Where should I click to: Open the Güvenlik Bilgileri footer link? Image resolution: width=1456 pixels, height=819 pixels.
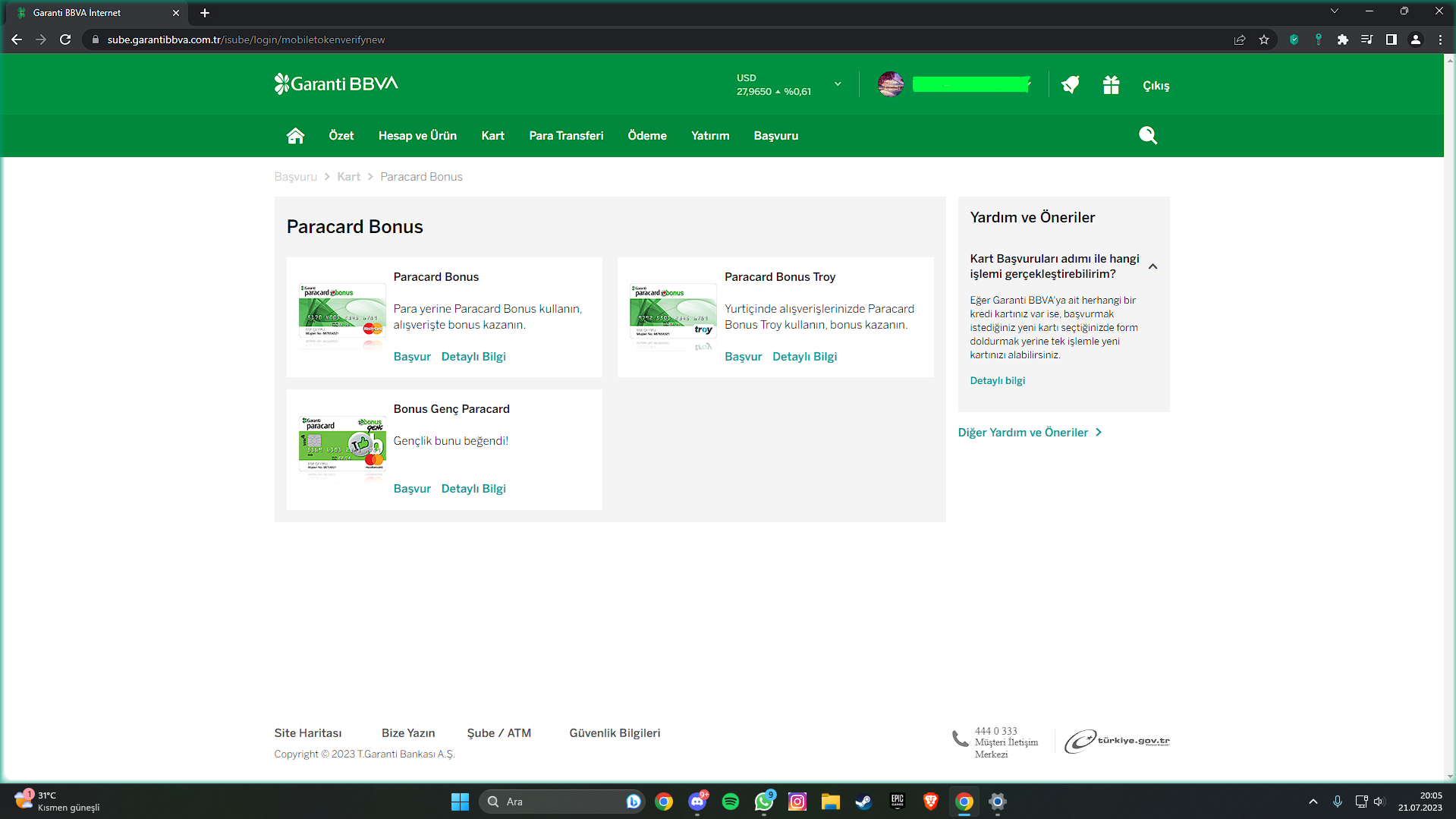(615, 733)
